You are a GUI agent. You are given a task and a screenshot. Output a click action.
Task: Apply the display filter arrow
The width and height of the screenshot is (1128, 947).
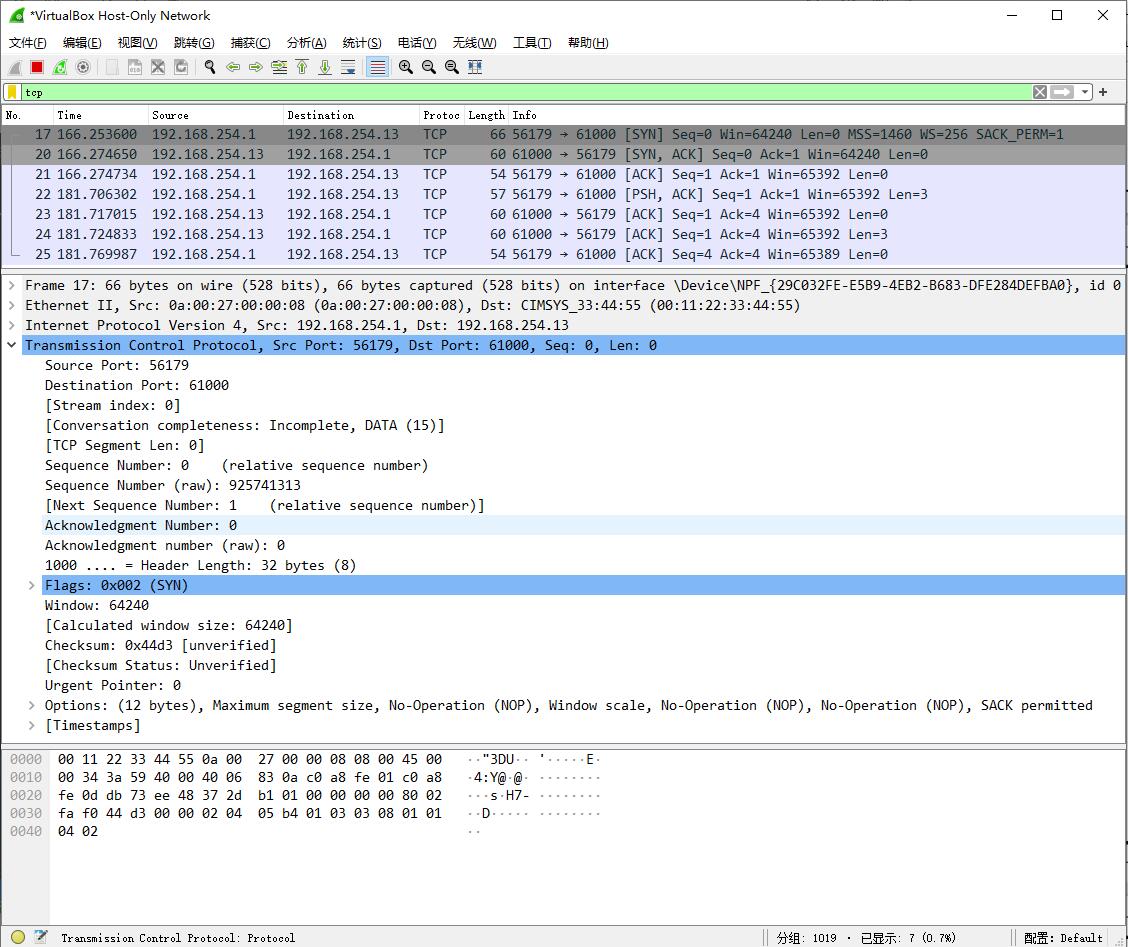coord(1062,92)
